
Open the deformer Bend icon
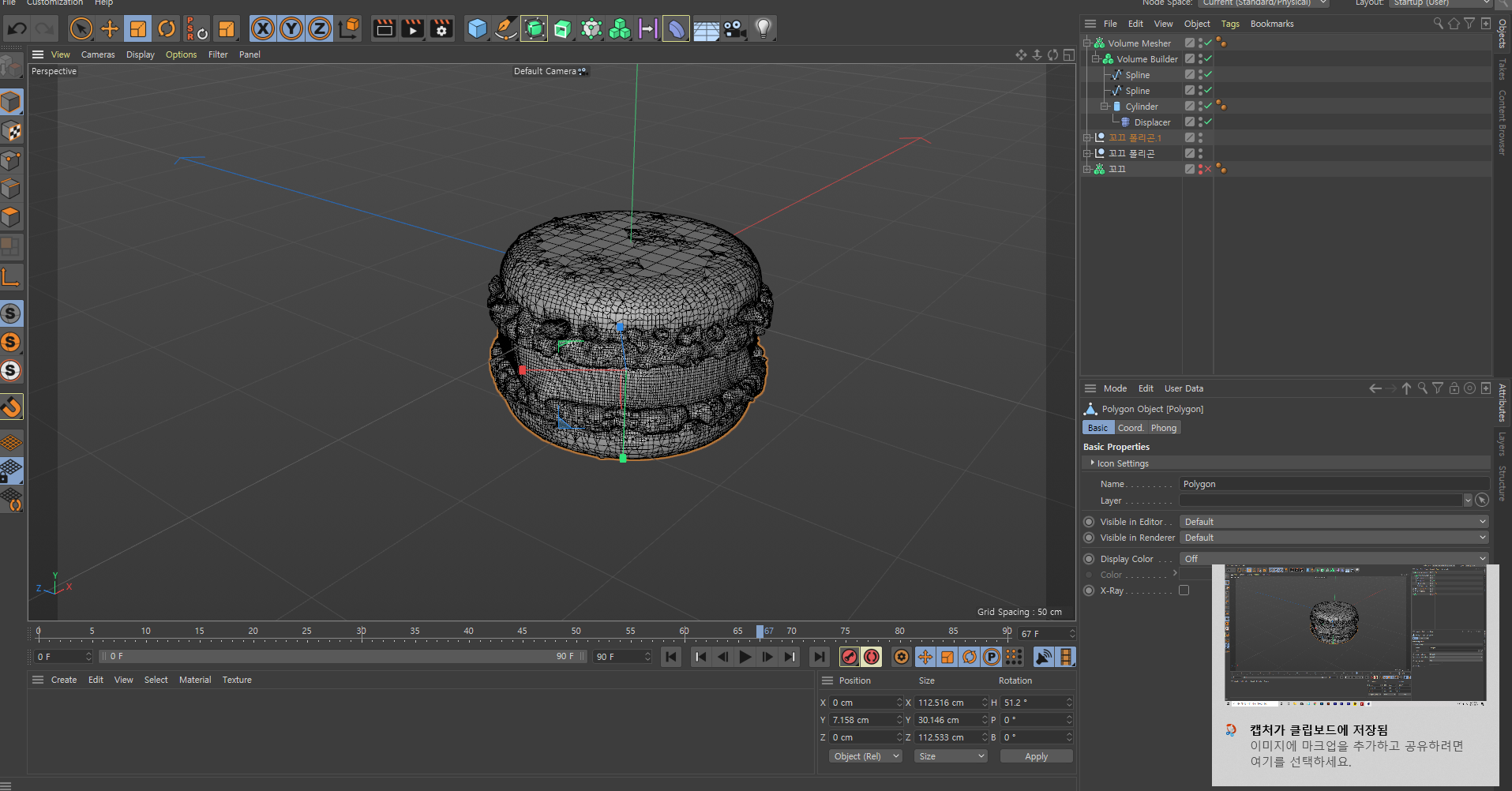tap(677, 29)
